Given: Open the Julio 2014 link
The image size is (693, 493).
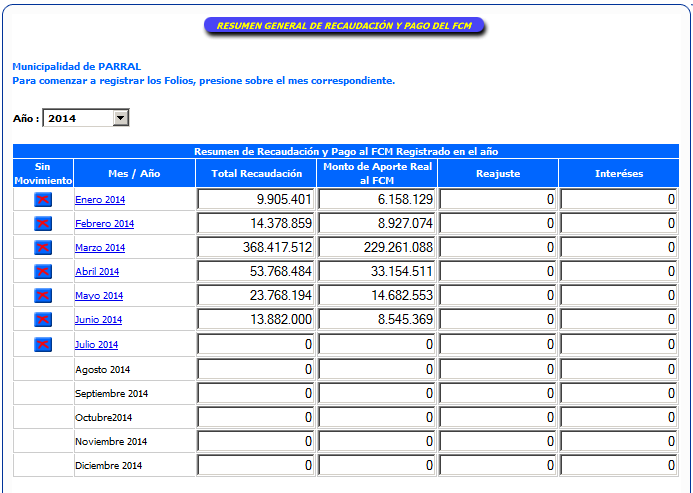Looking at the screenshot, I should coord(96,344).
